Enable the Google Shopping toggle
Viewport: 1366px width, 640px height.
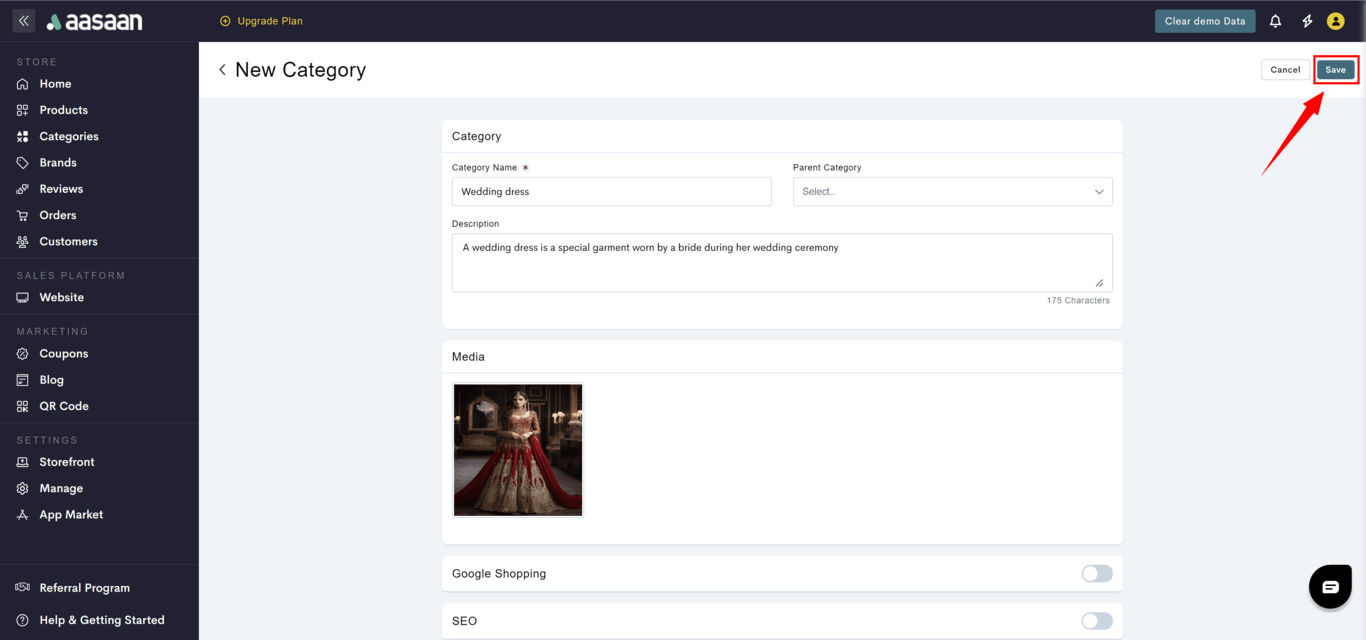[x=1096, y=574]
